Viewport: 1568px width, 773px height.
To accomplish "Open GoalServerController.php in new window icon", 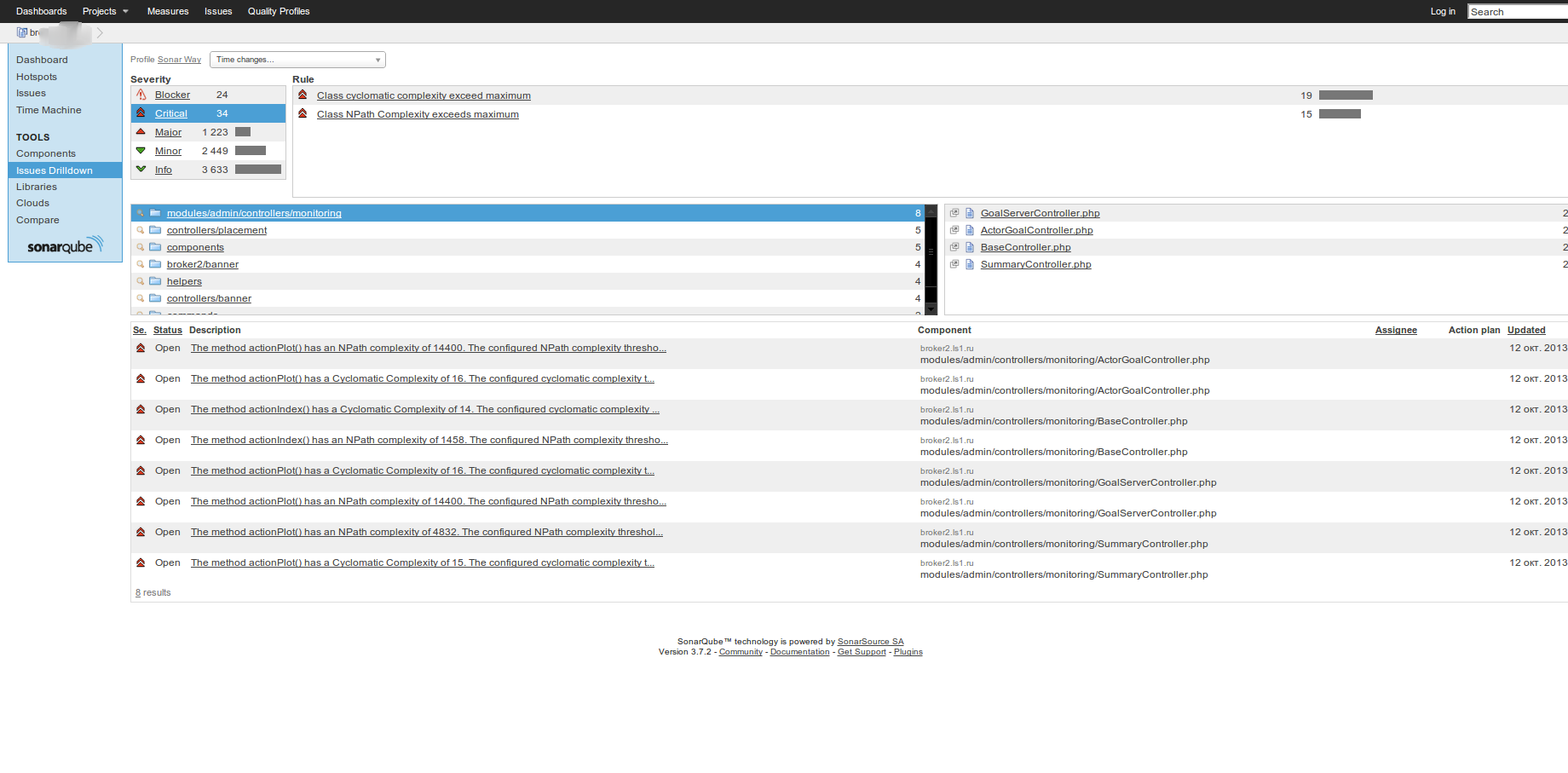I will [954, 213].
